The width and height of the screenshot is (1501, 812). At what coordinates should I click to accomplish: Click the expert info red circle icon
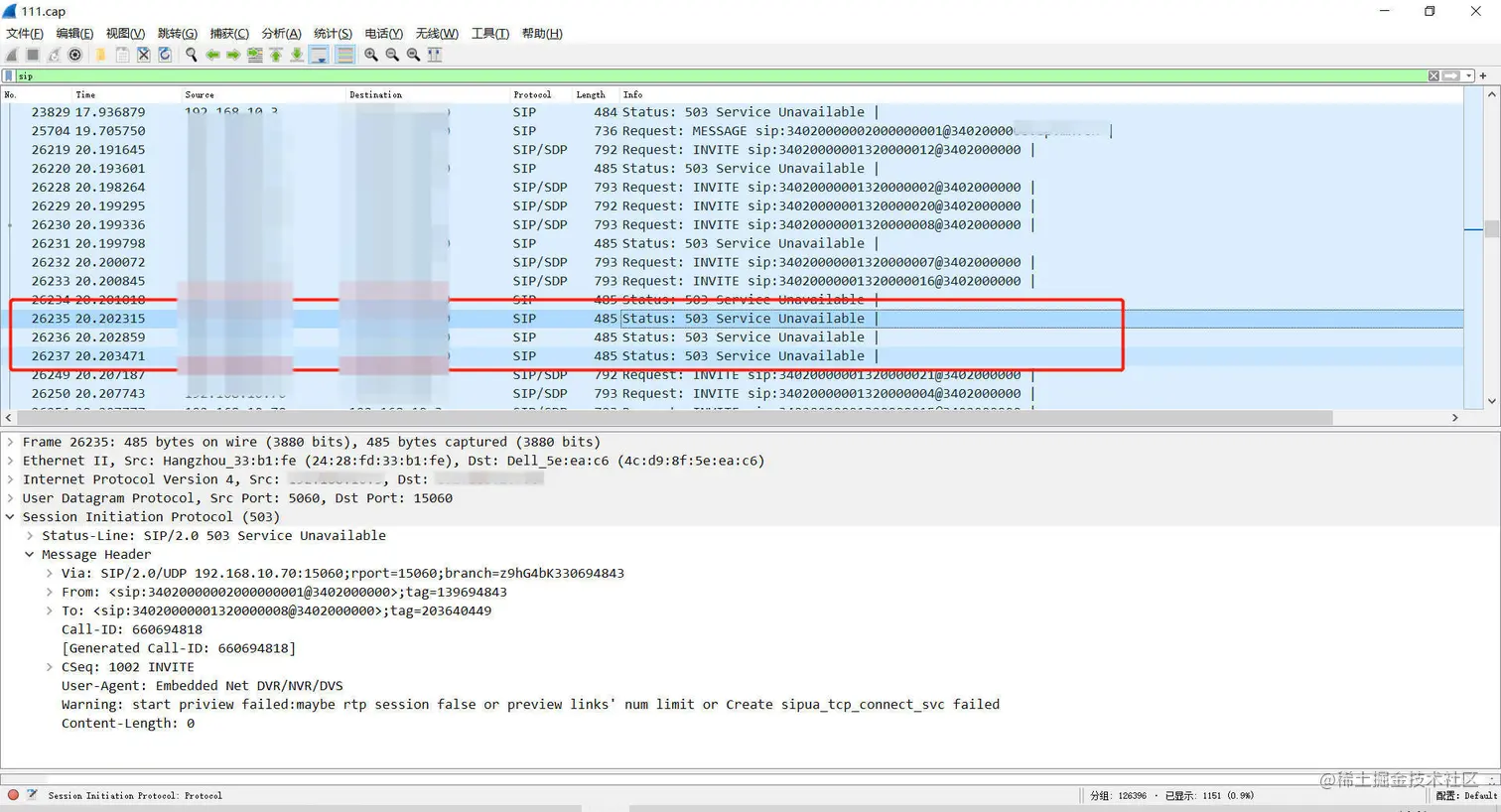pos(13,795)
